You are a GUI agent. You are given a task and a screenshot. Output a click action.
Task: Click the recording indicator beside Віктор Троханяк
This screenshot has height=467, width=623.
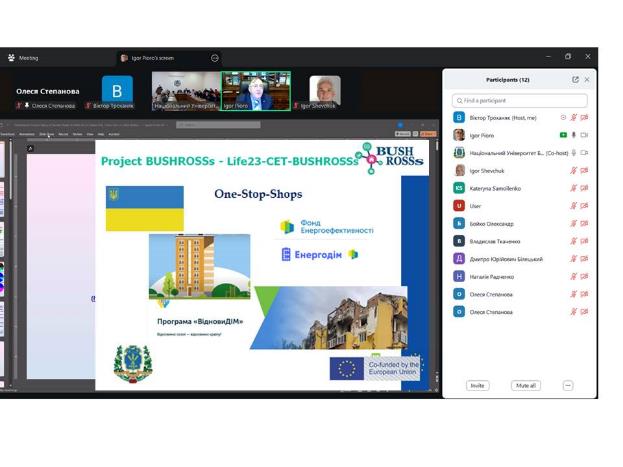(x=563, y=118)
